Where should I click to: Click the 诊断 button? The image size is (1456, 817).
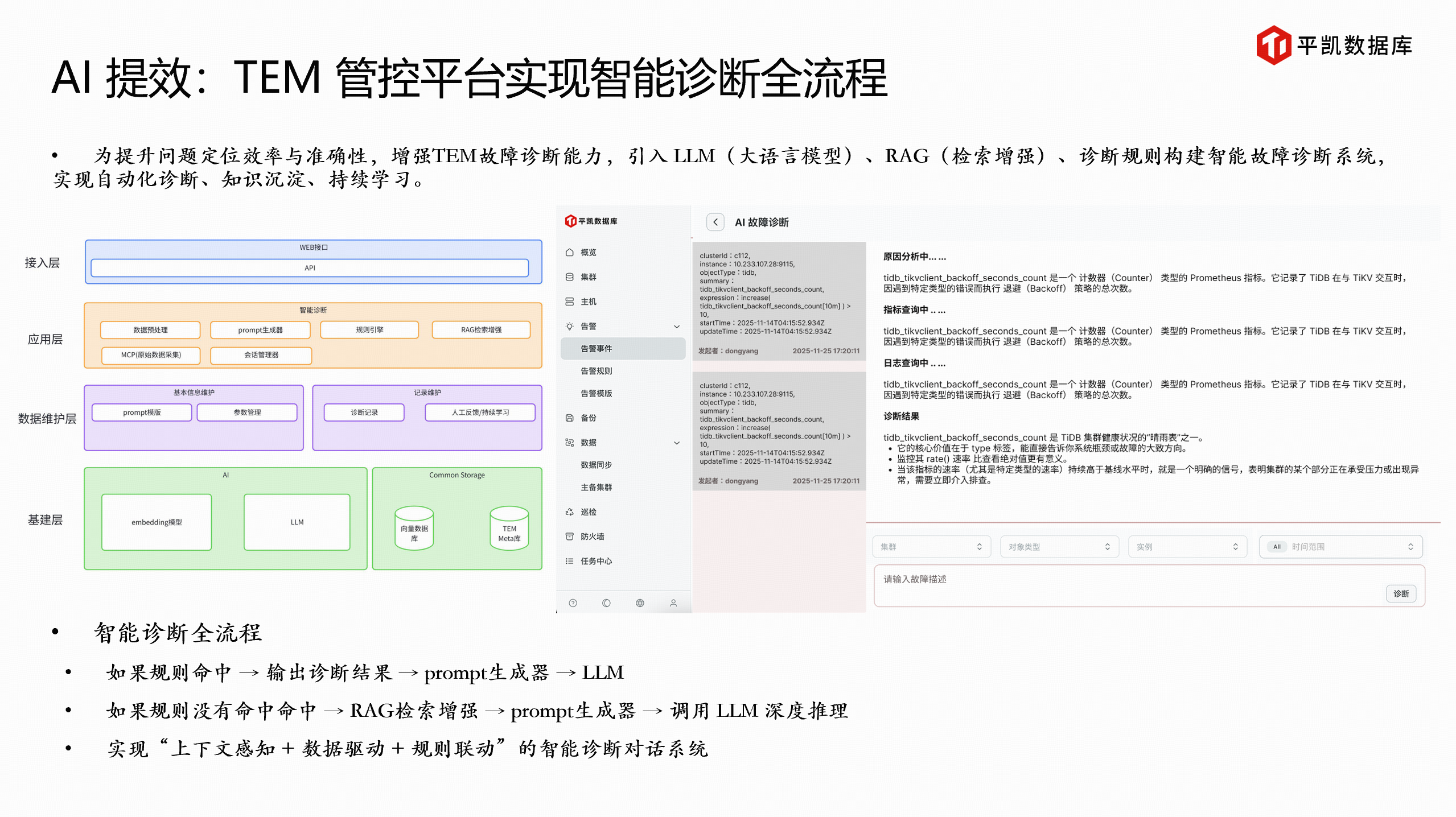coord(1400,593)
